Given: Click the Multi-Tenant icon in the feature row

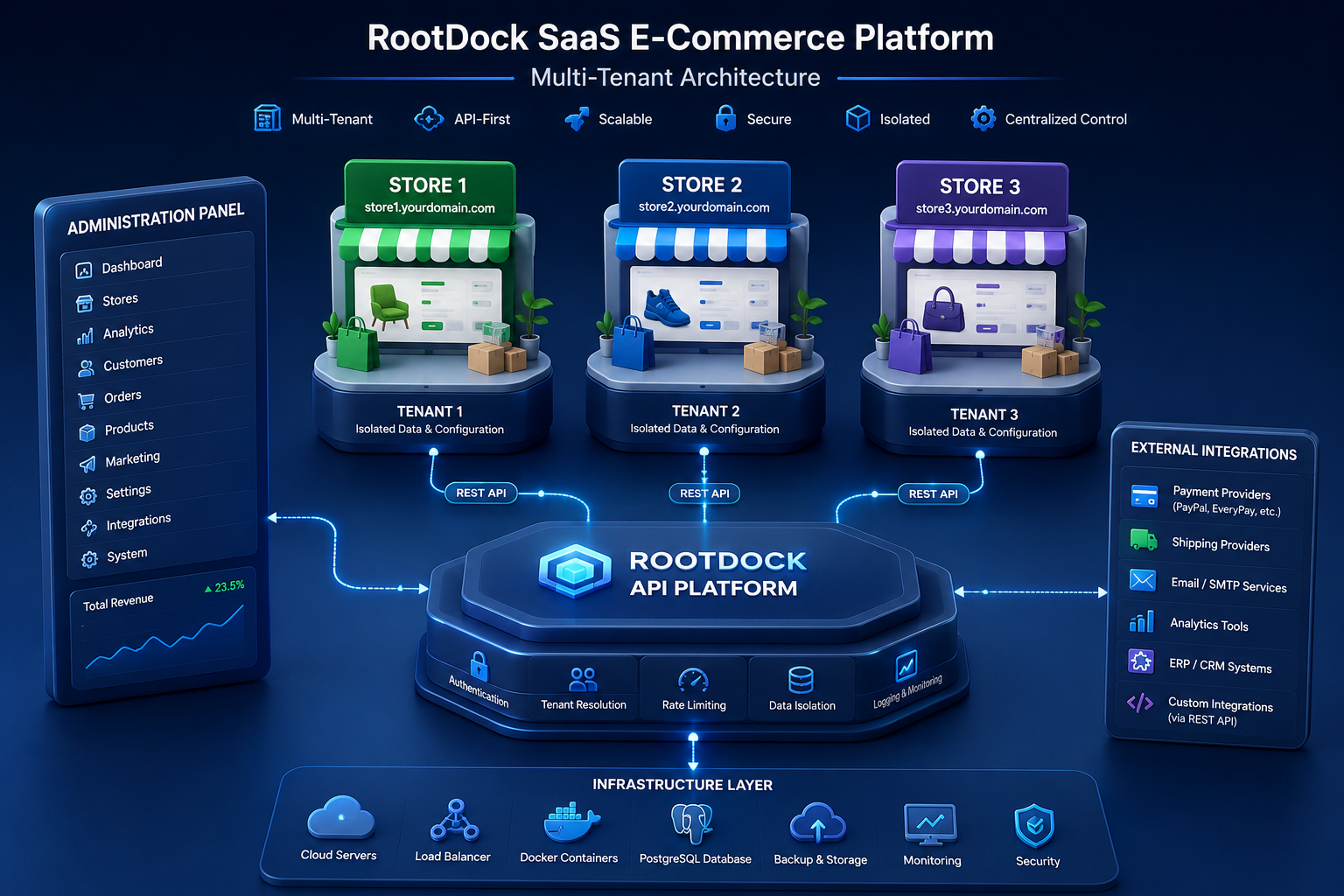Looking at the screenshot, I should [x=267, y=118].
